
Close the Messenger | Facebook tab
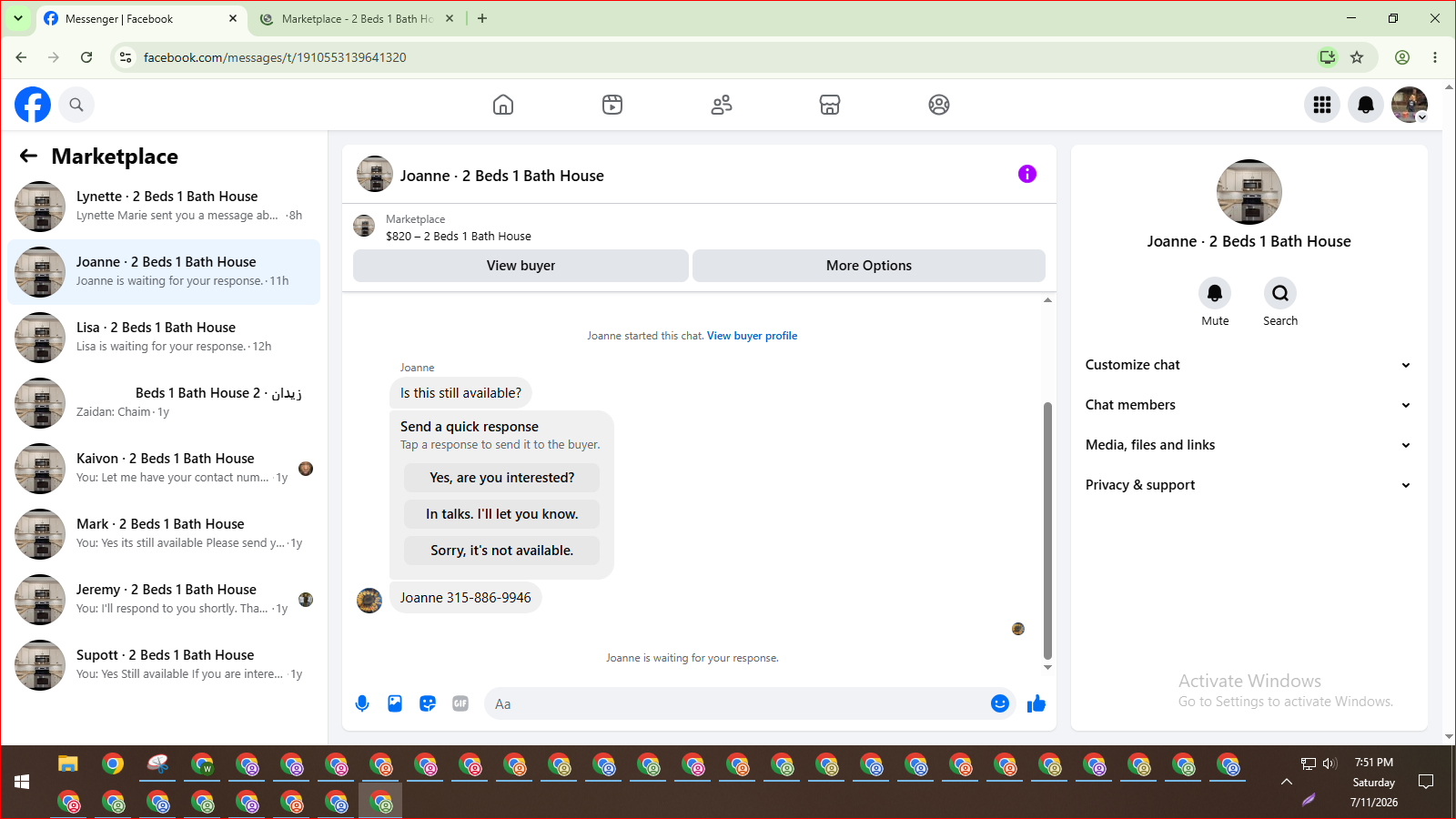[x=233, y=18]
